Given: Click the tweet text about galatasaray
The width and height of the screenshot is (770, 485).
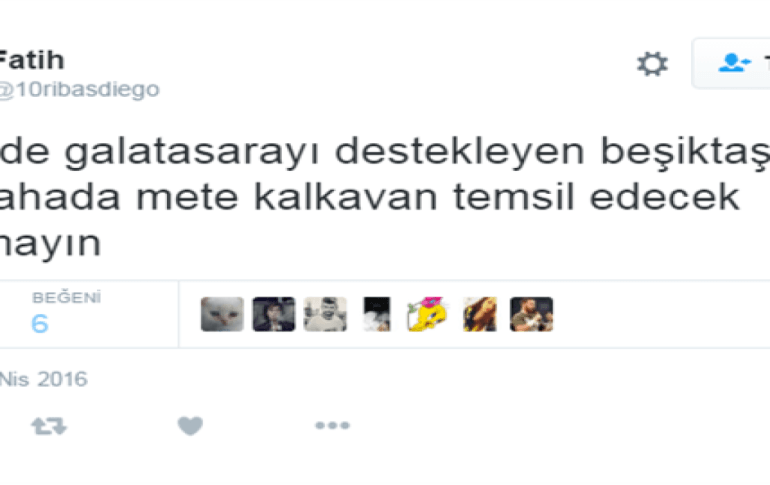Looking at the screenshot, I should click(385, 152).
